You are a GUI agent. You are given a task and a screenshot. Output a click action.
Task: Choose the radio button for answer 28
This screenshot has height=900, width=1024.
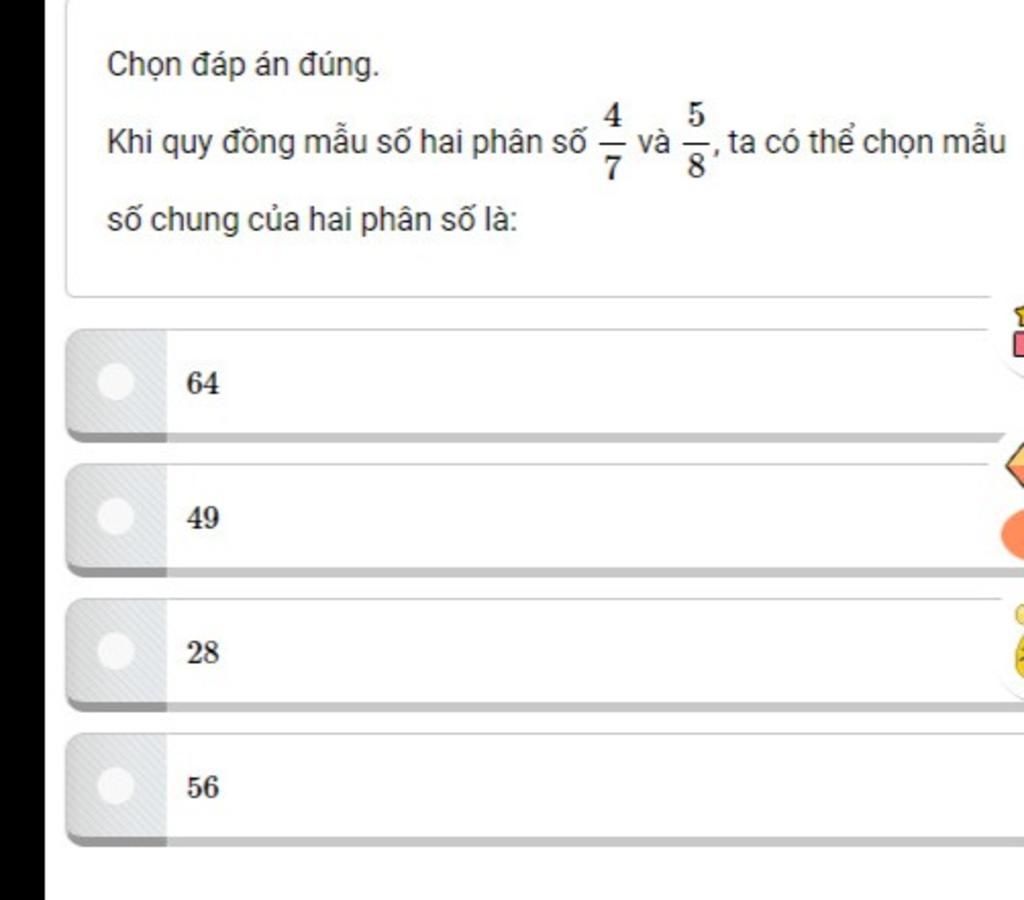(x=117, y=652)
